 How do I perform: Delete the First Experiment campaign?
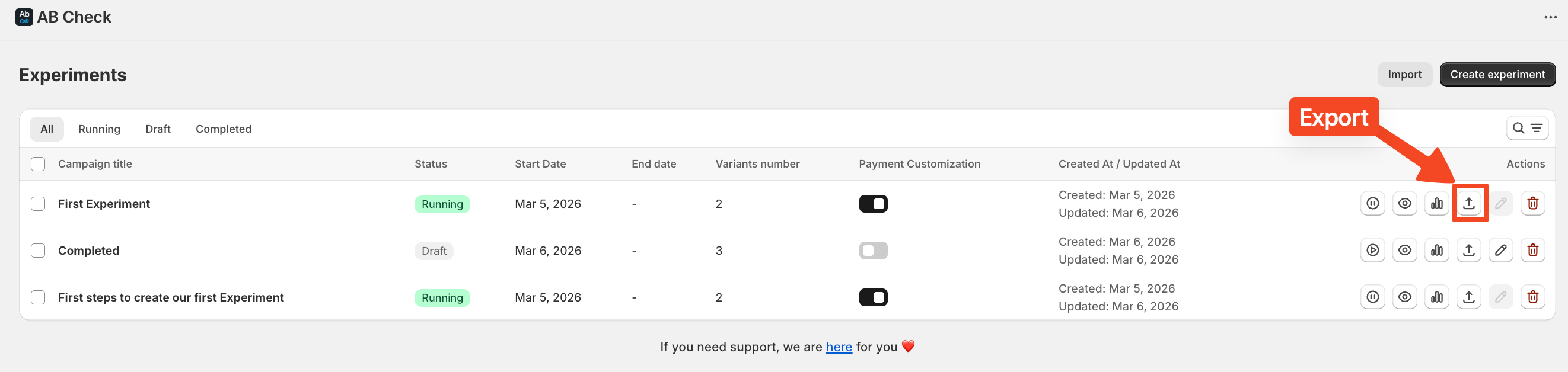pyautogui.click(x=1532, y=204)
